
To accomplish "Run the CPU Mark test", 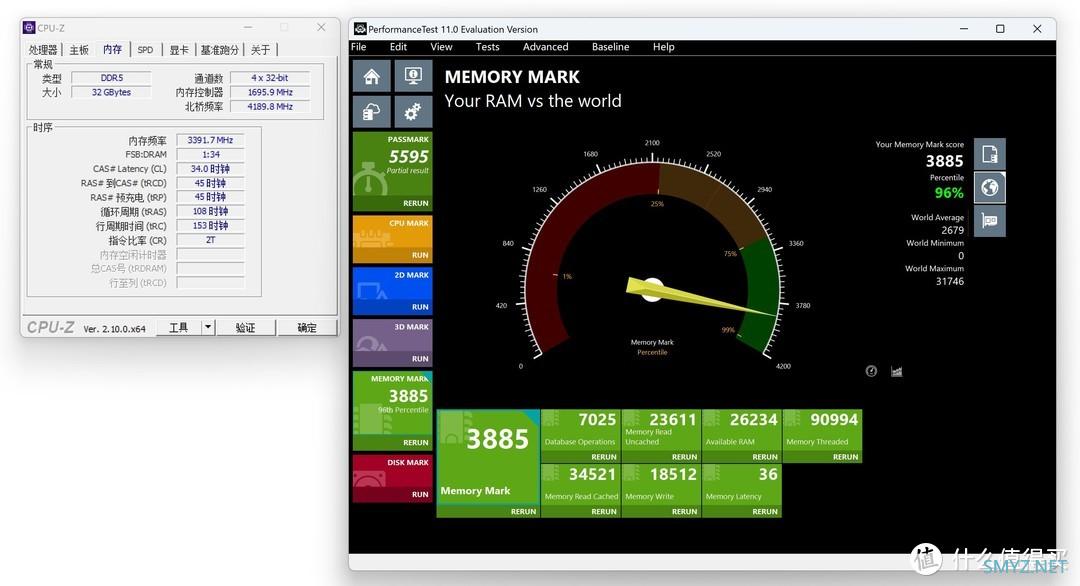I will click(x=420, y=255).
